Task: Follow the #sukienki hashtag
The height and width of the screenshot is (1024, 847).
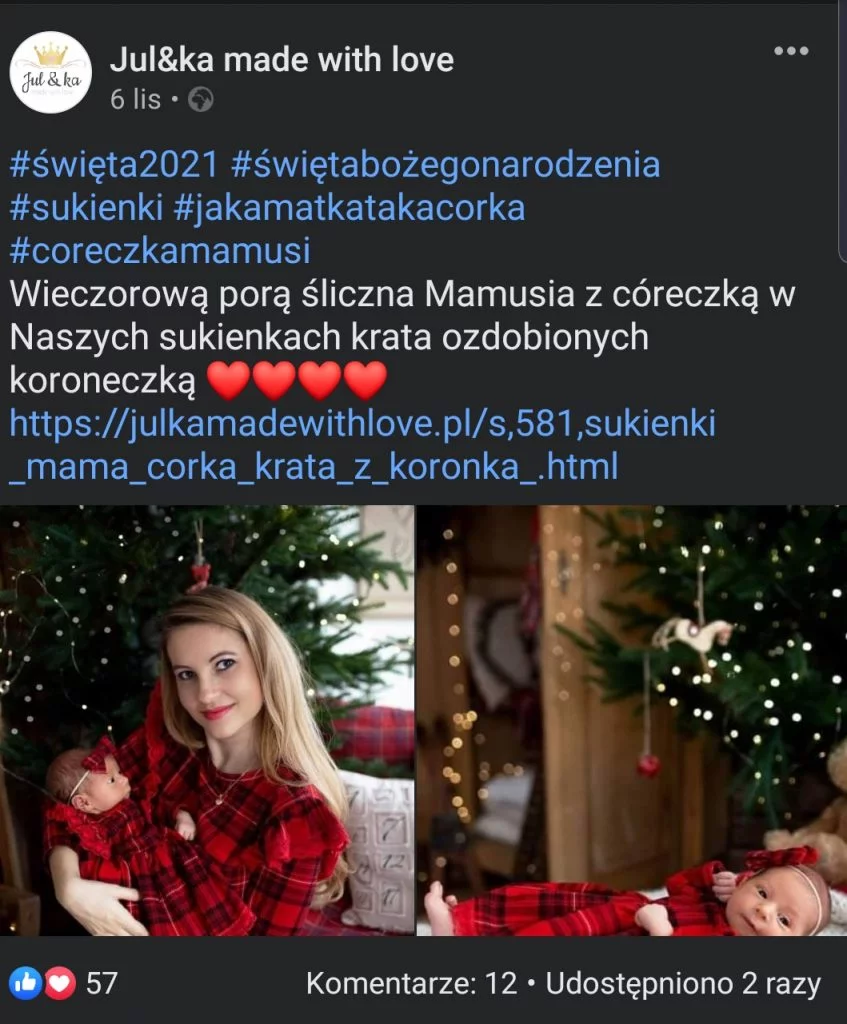Action: [86, 208]
